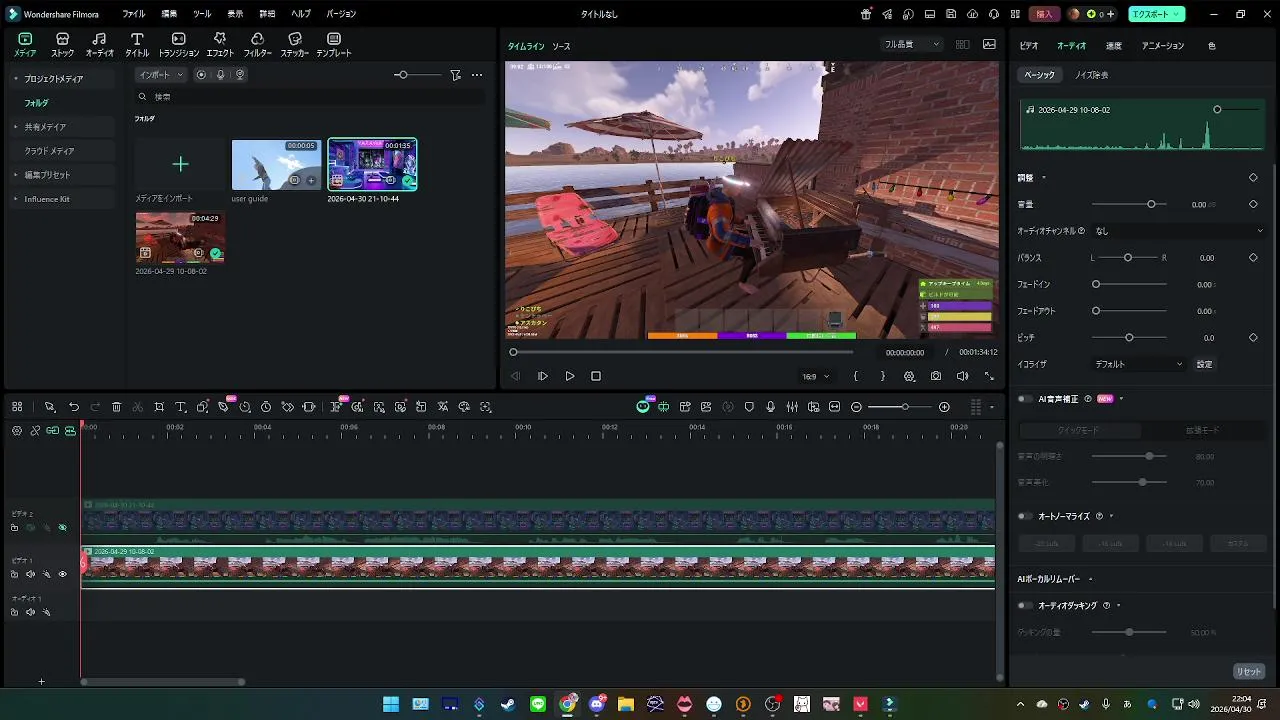Open the フル品質 preview quality dropdown
Viewport: 1280px width, 720px height.
pos(911,45)
